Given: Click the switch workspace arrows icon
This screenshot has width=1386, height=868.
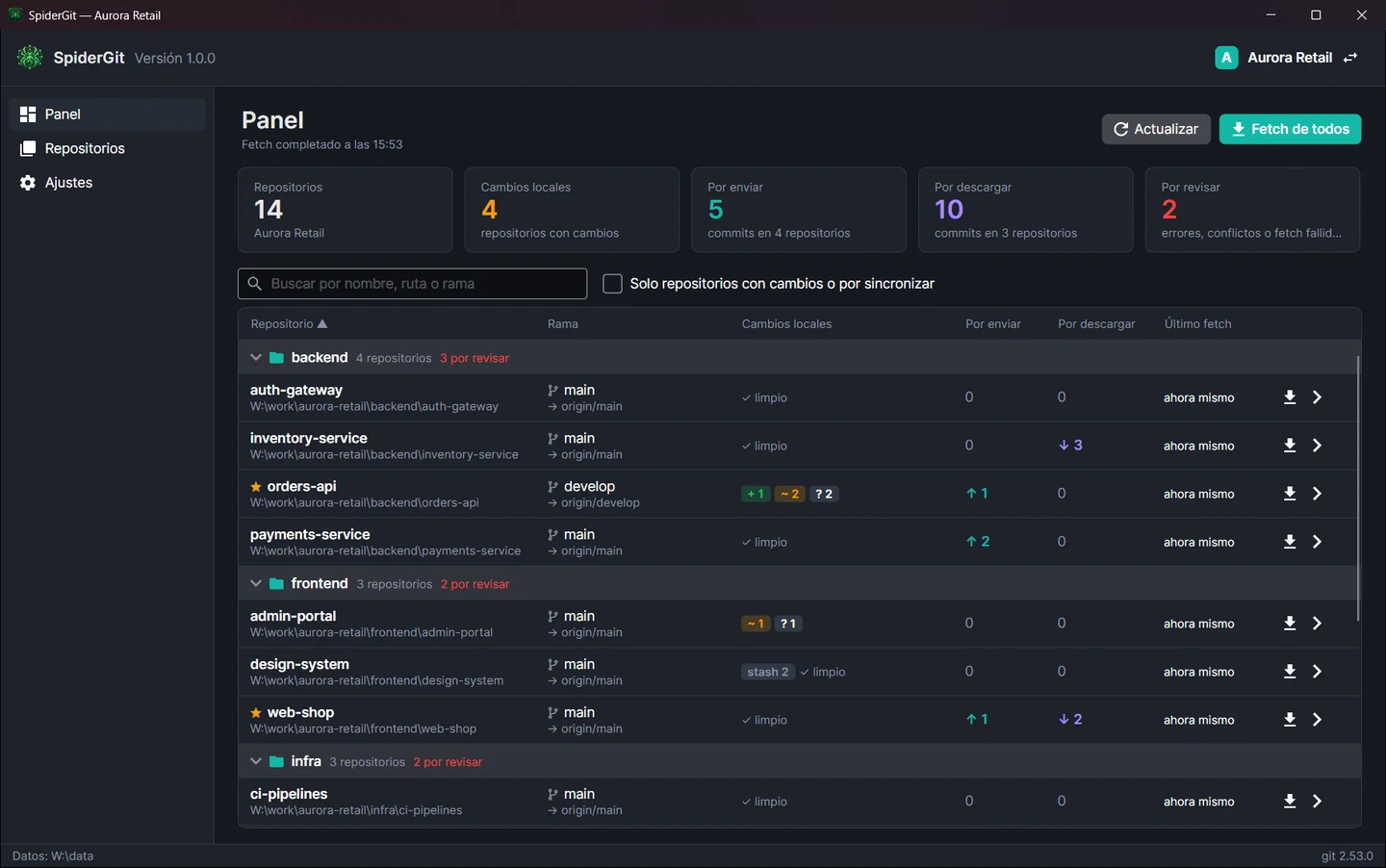Looking at the screenshot, I should coord(1350,58).
